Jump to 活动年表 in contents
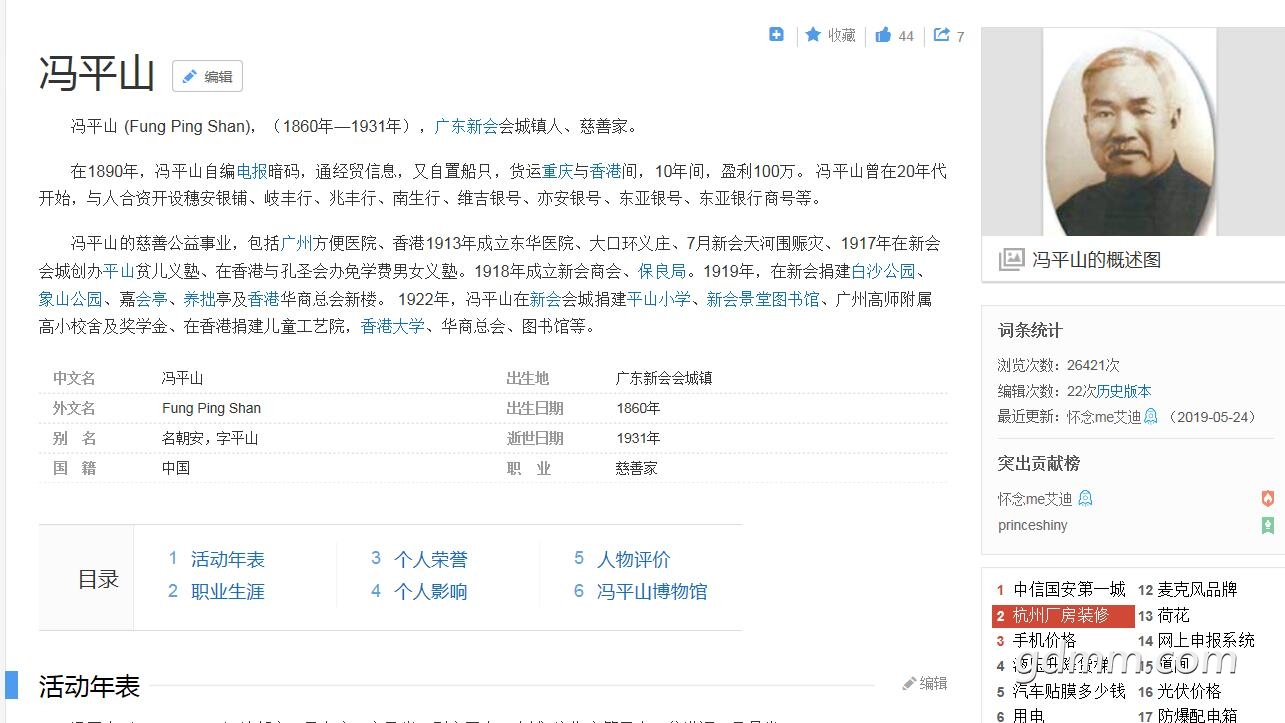Viewport: 1285px width, 723px height. (x=228, y=559)
